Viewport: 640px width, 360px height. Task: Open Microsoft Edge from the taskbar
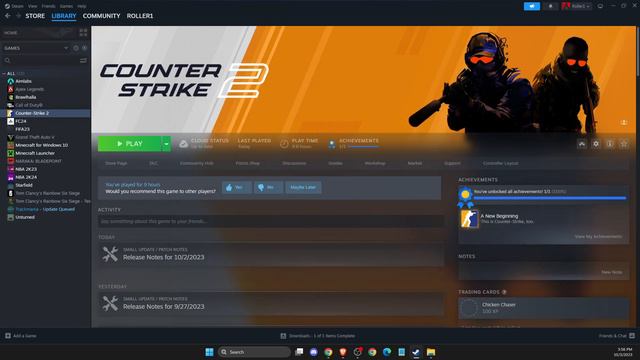point(387,352)
